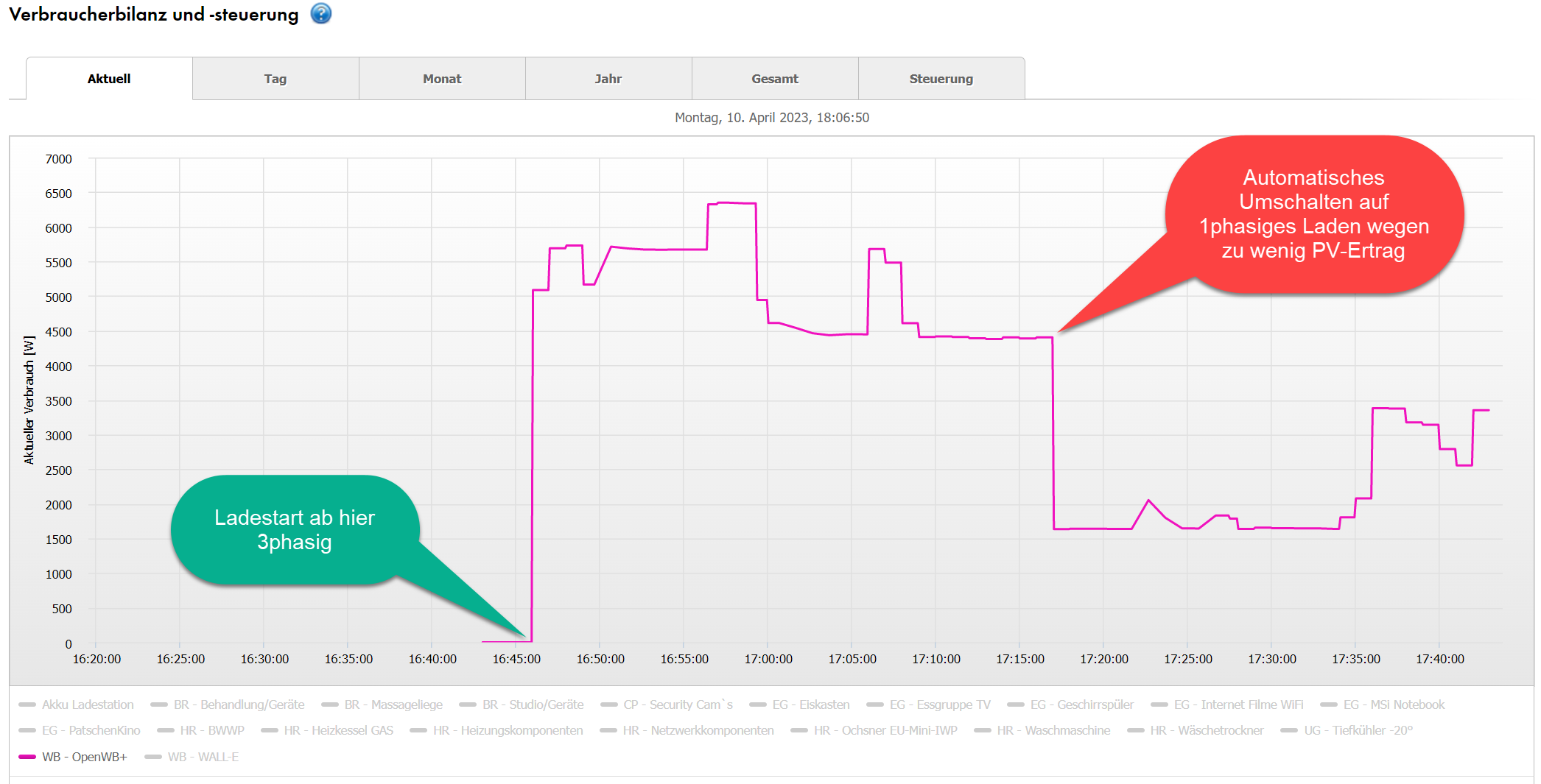Show CP - Security Cam's in chart
1541x784 pixels.
(x=678, y=704)
